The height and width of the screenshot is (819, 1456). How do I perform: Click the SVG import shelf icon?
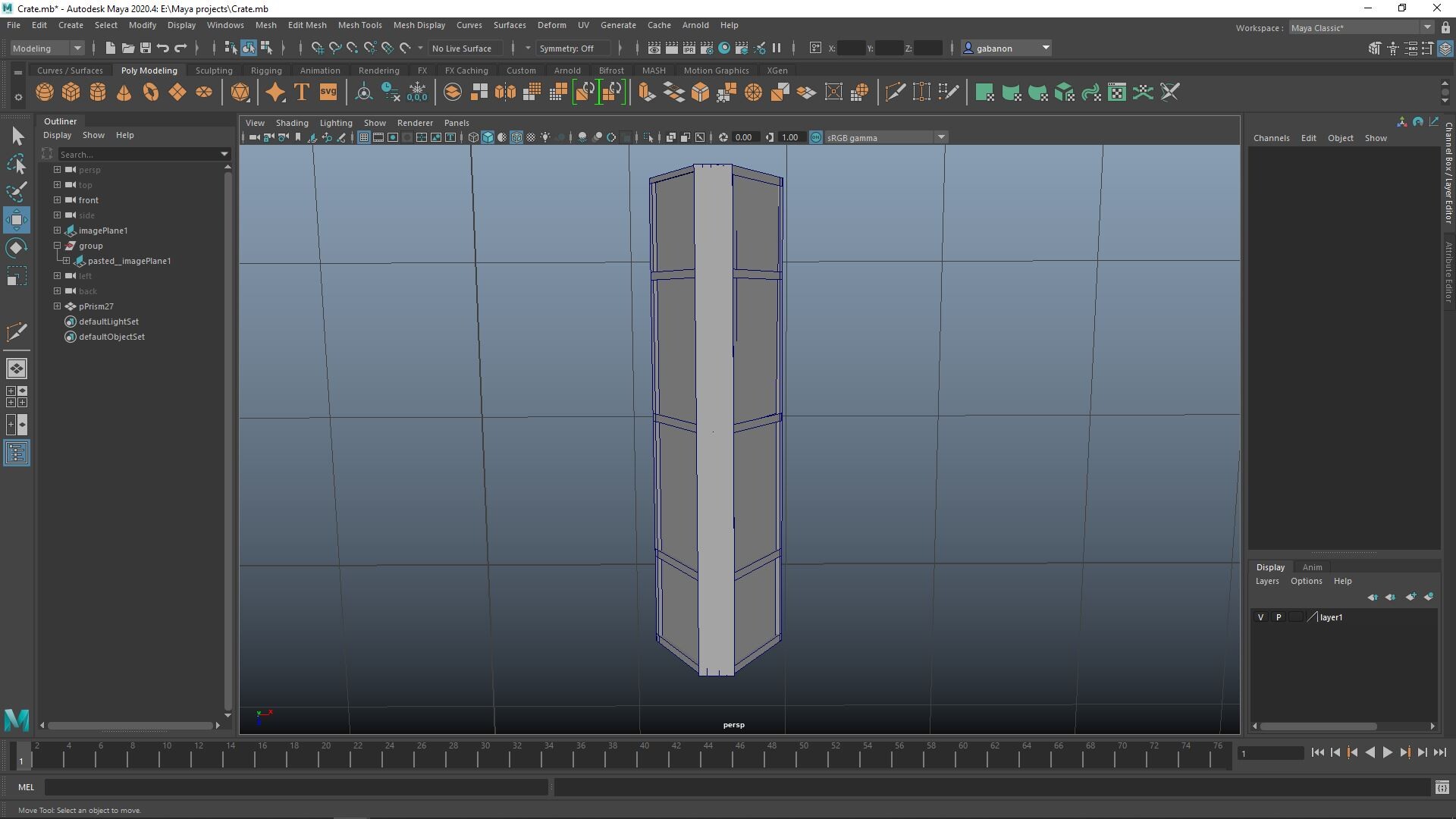[x=328, y=93]
